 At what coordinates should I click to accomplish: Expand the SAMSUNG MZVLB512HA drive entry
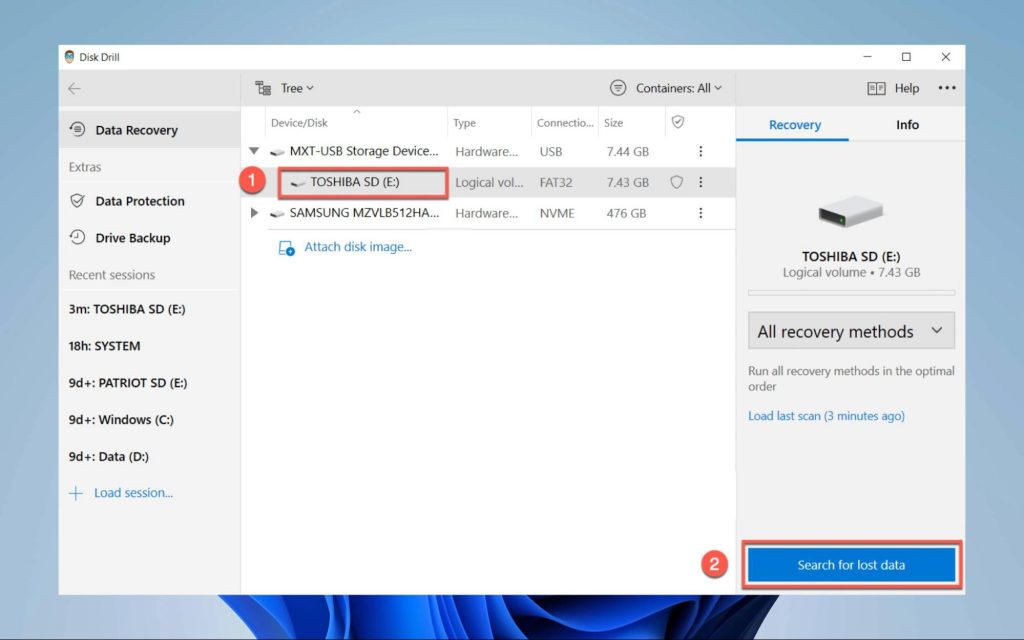[255, 213]
